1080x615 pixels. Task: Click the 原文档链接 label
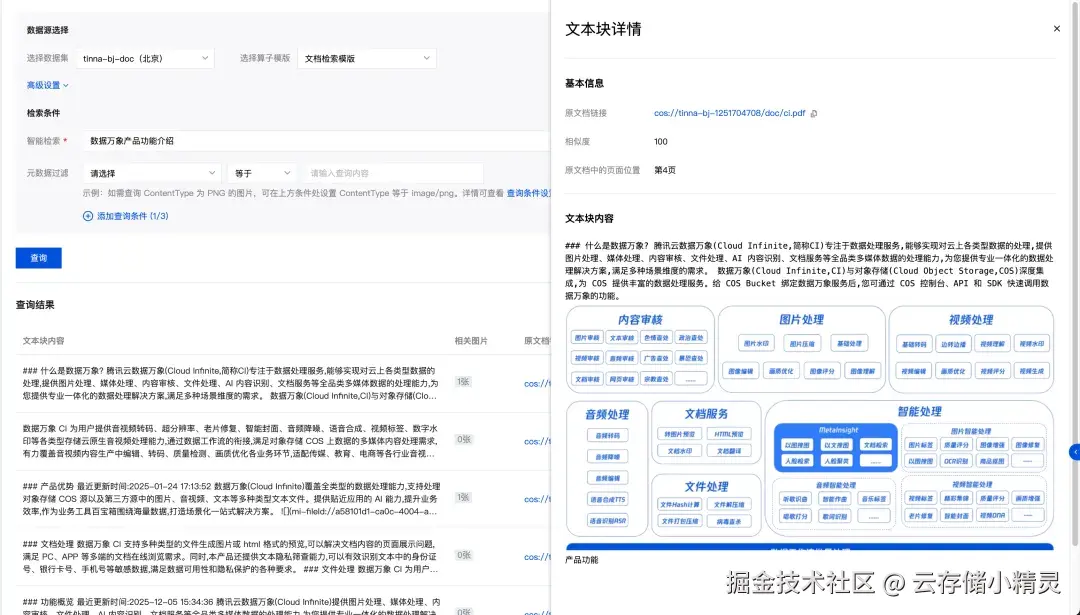point(585,113)
